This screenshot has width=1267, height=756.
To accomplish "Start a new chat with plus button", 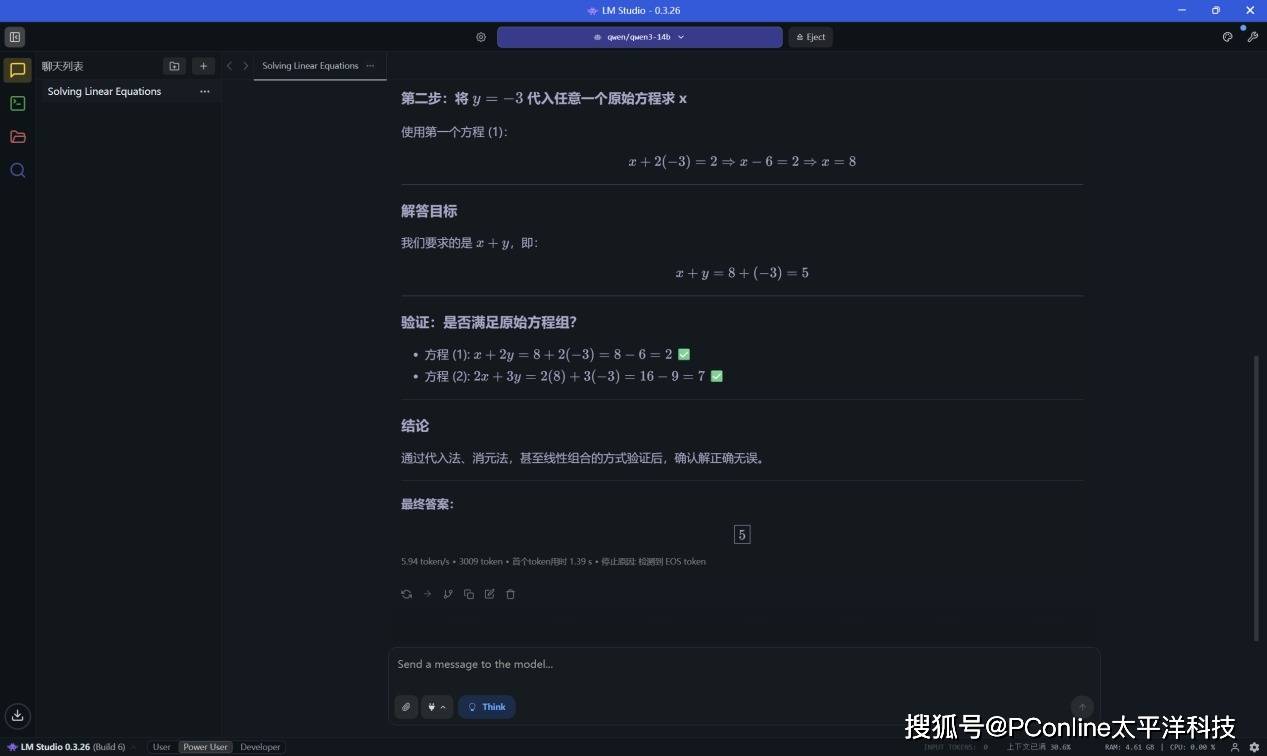I will (203, 66).
